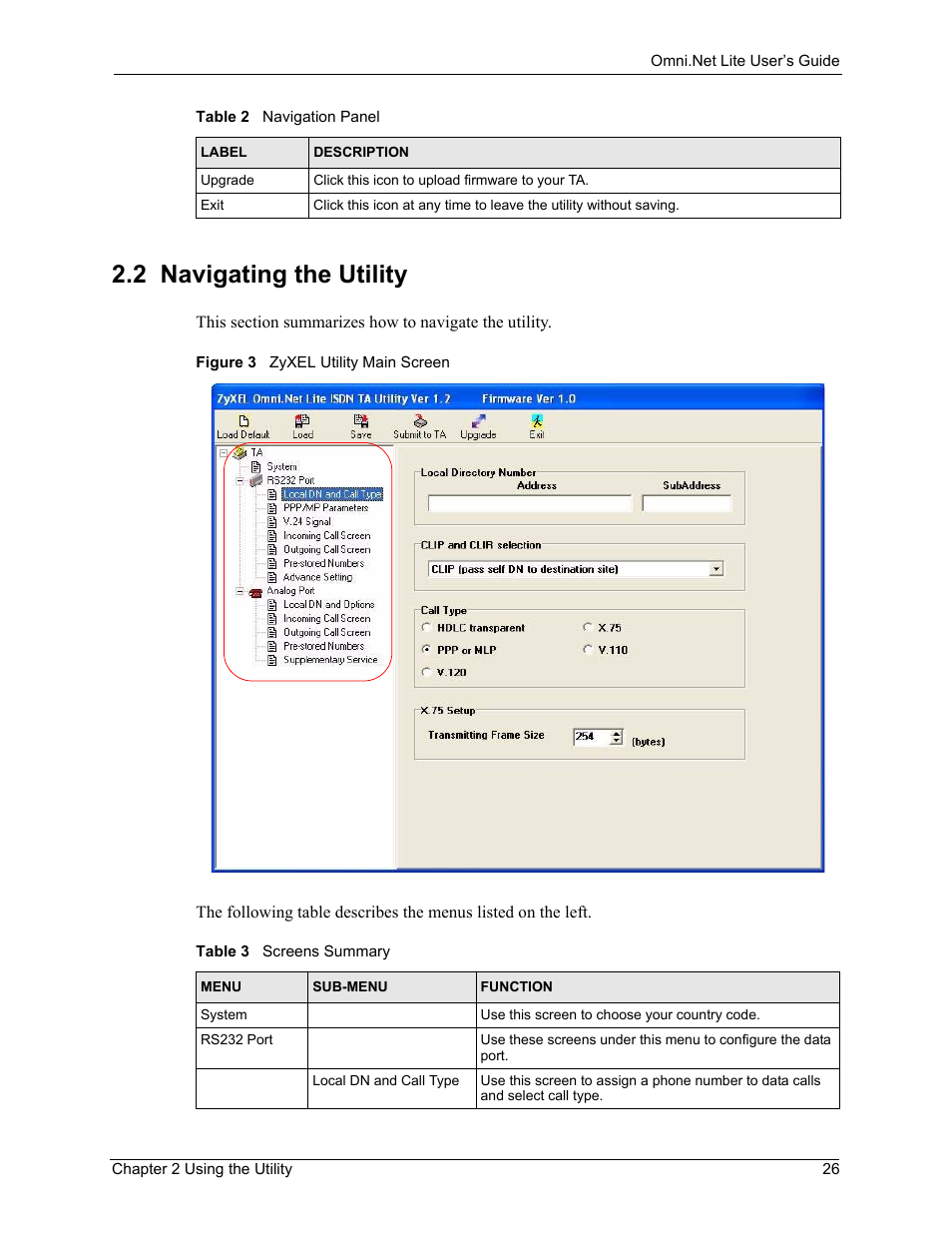
Task: Click the Analog Port telephone icon
Action: pos(255,591)
